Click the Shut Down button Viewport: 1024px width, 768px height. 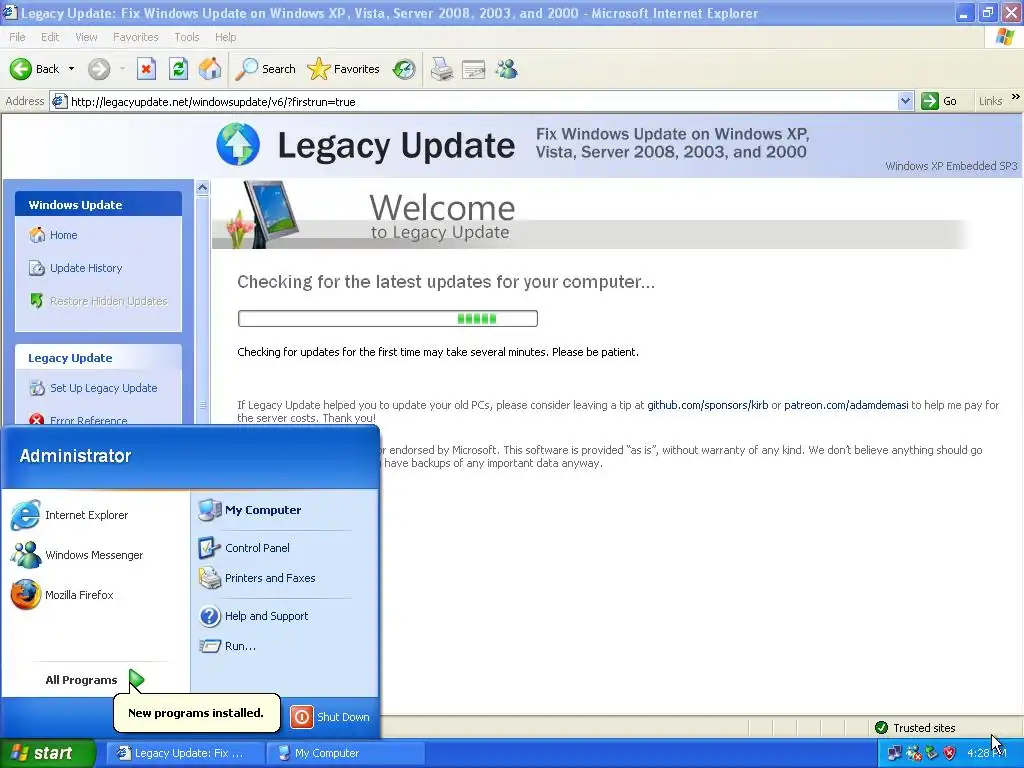[x=330, y=717]
